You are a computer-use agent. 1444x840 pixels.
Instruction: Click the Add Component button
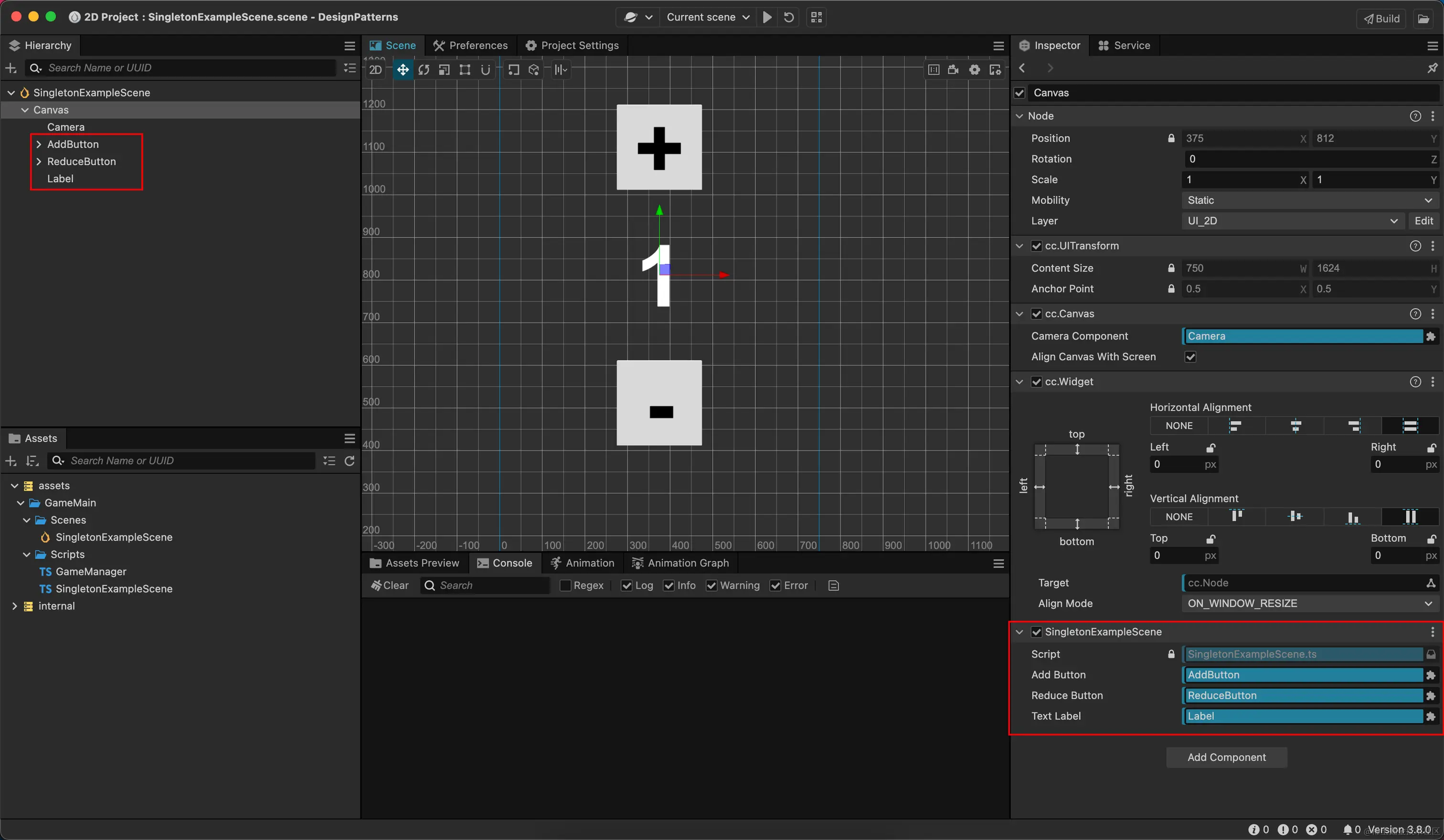(x=1226, y=757)
